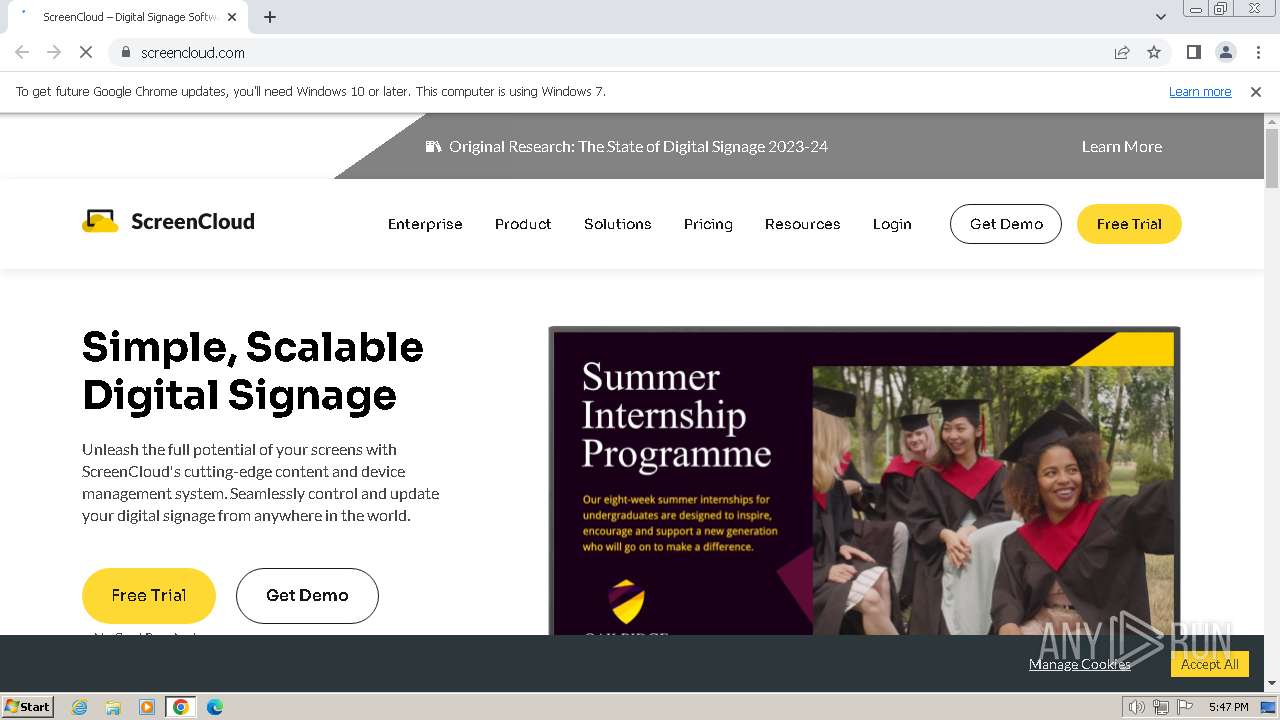Follow the Learn more update link

click(x=1200, y=91)
